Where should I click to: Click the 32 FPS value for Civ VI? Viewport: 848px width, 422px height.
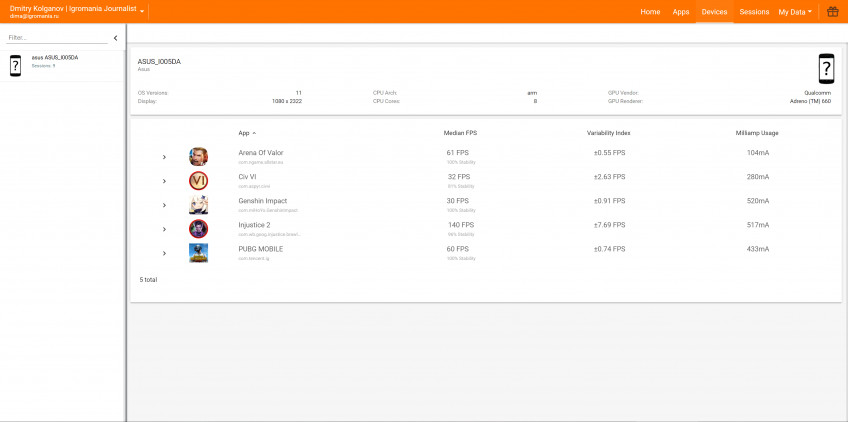459,177
